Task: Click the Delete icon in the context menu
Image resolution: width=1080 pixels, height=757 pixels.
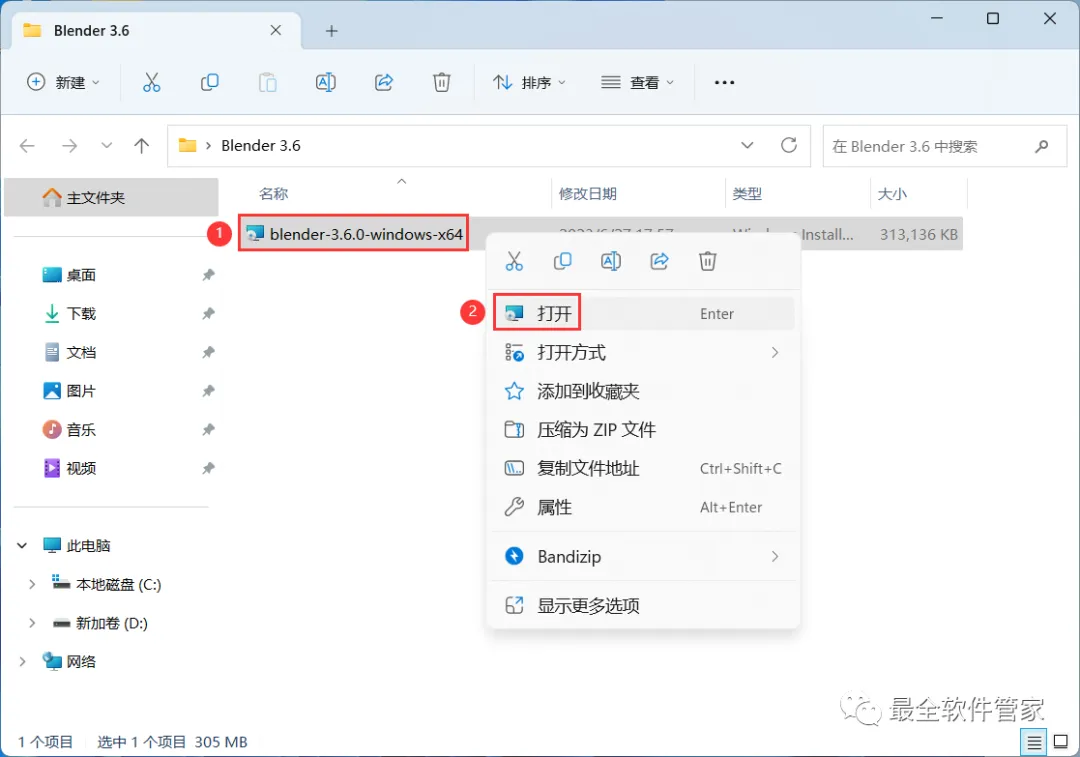Action: coord(707,261)
